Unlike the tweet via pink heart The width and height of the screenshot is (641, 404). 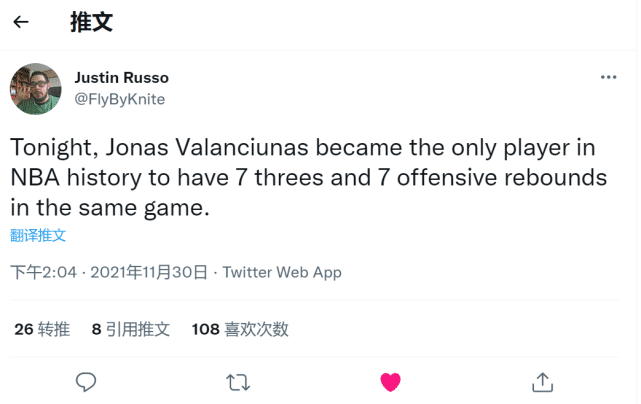(x=390, y=381)
